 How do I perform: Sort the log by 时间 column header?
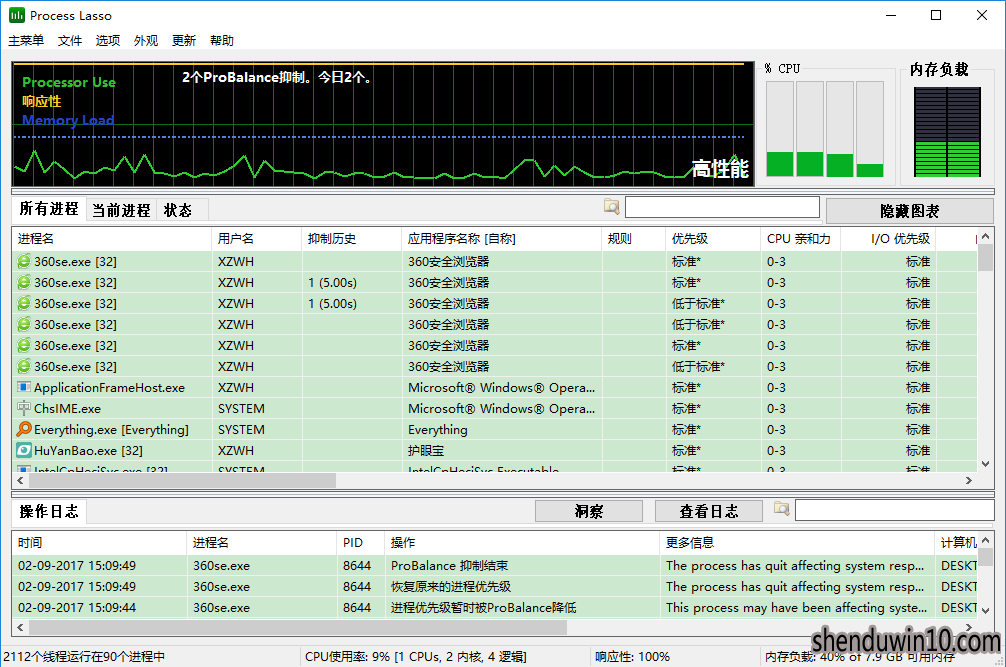coord(99,543)
